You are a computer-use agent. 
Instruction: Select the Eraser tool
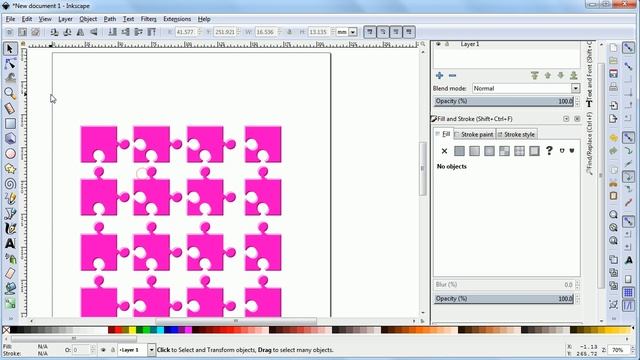10,273
